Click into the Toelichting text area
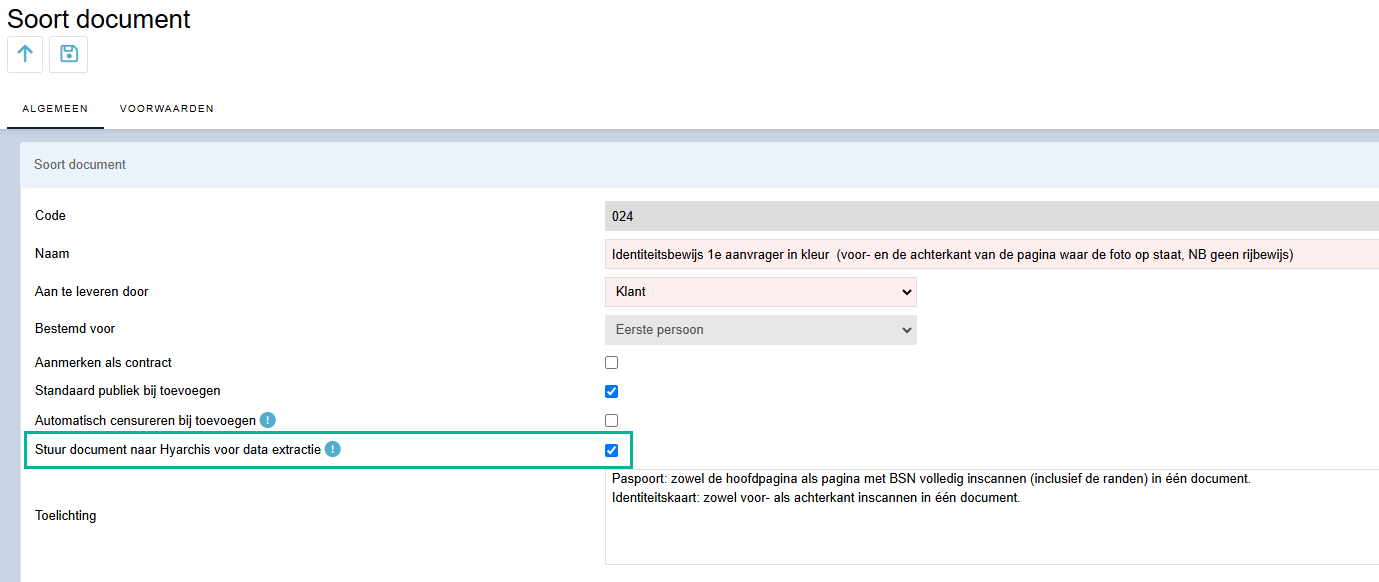1379x582 pixels. (x=992, y=517)
